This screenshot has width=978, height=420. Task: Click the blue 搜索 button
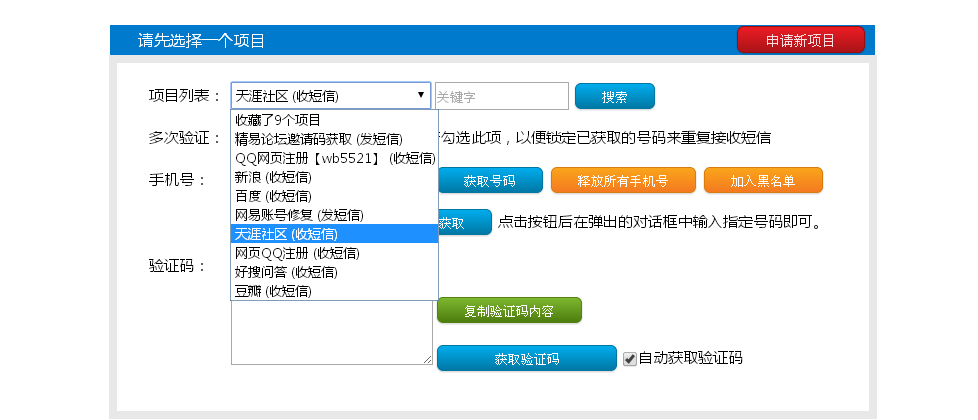614,96
